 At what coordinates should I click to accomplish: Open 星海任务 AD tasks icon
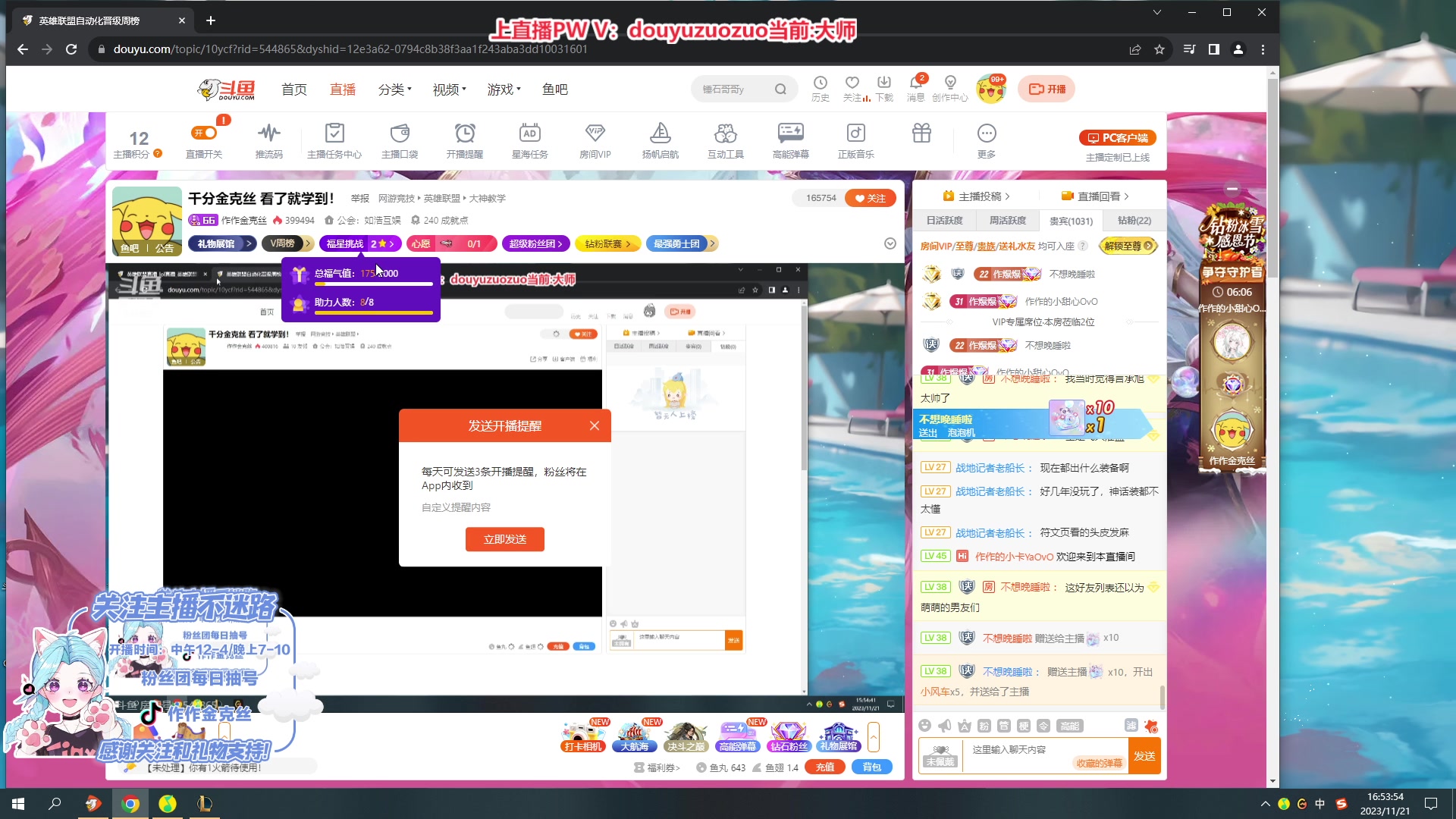tap(530, 141)
